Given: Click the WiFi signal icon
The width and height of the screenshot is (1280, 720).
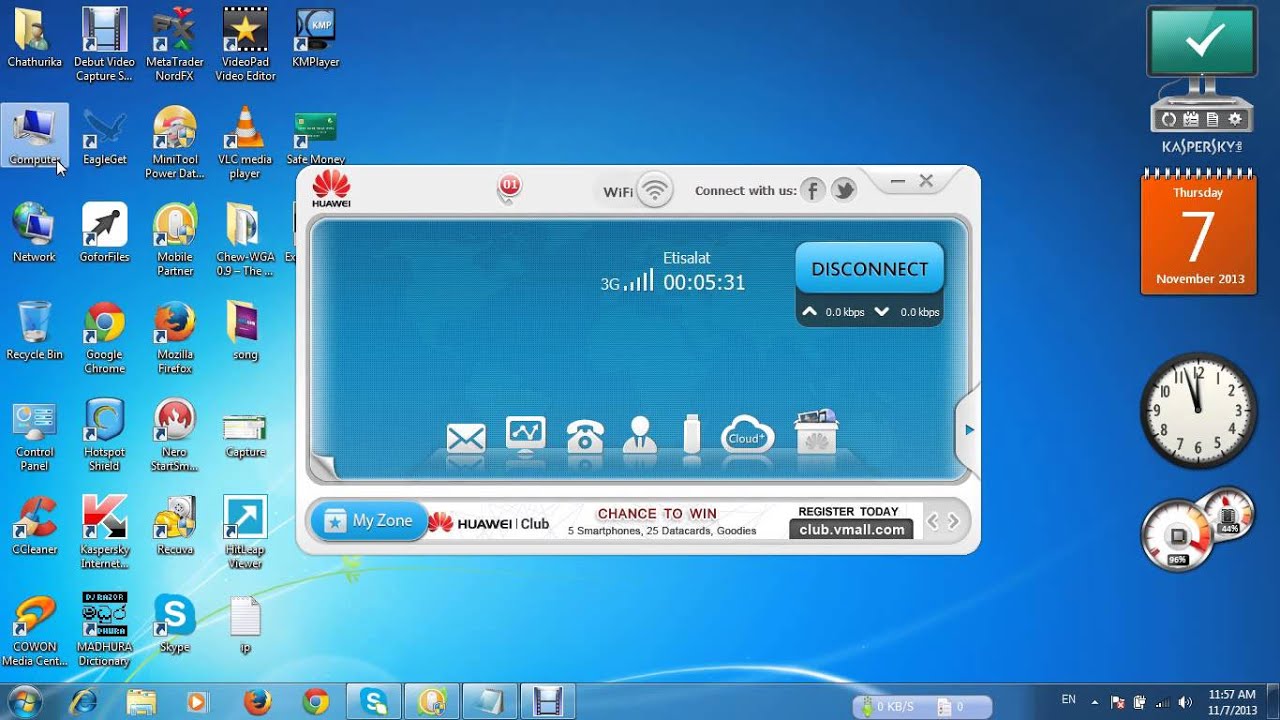Looking at the screenshot, I should tap(655, 190).
